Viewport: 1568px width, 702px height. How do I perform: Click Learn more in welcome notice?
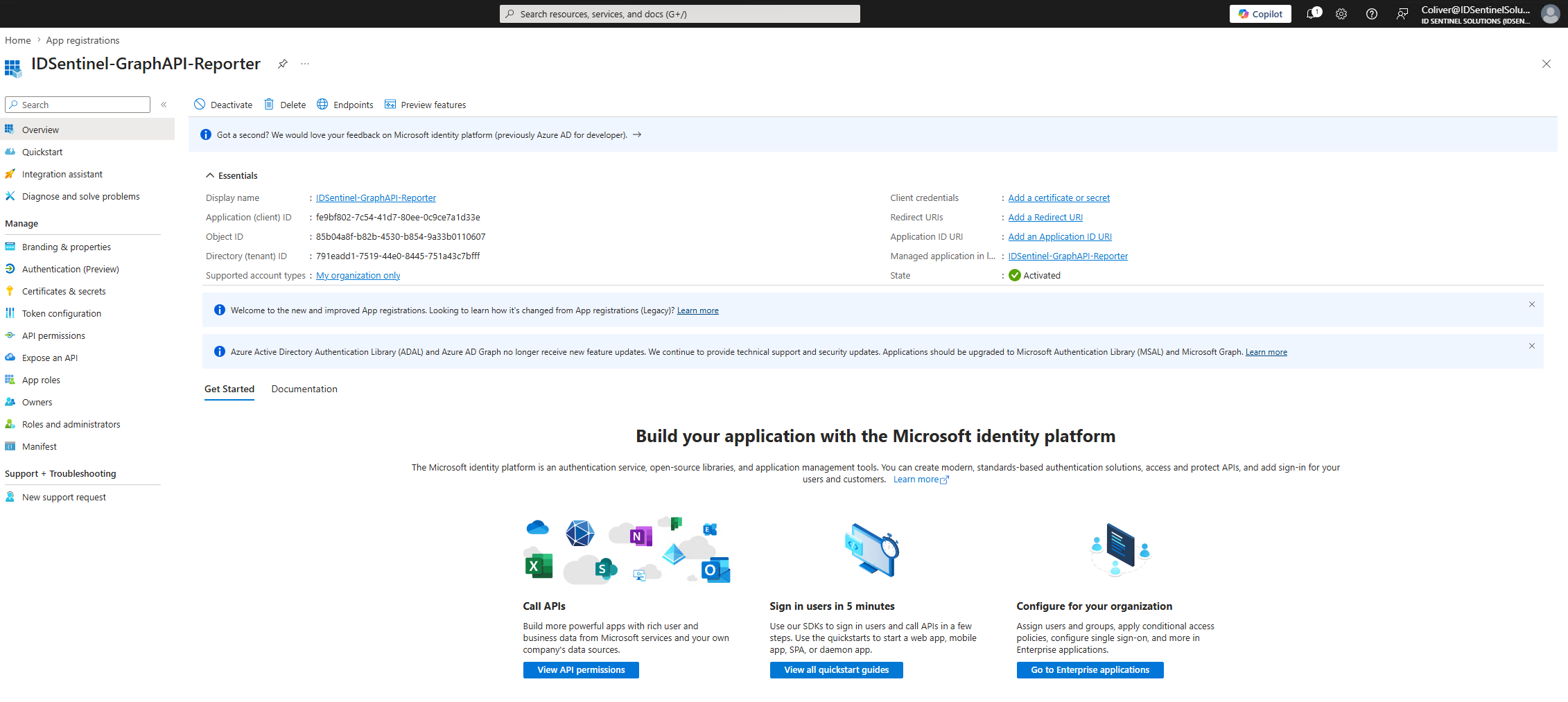click(x=697, y=310)
